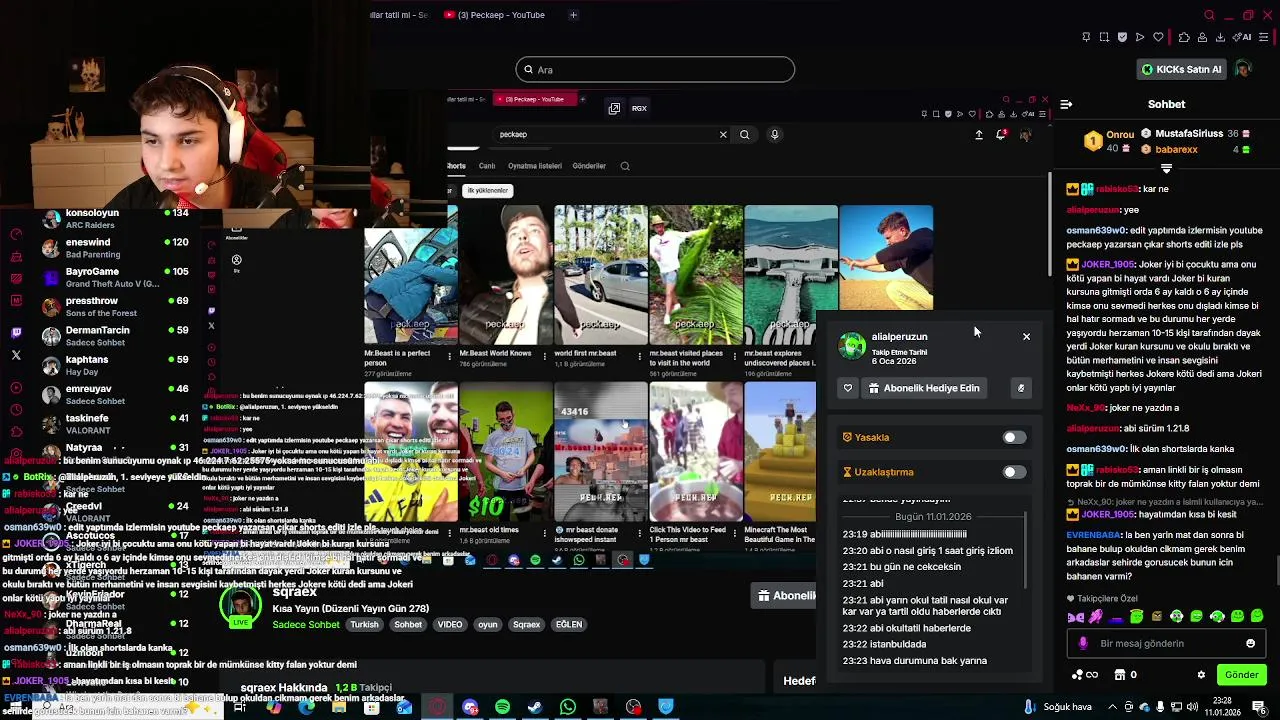Open alialperuzun avatar in user card
The image size is (1280, 720).
click(x=852, y=346)
